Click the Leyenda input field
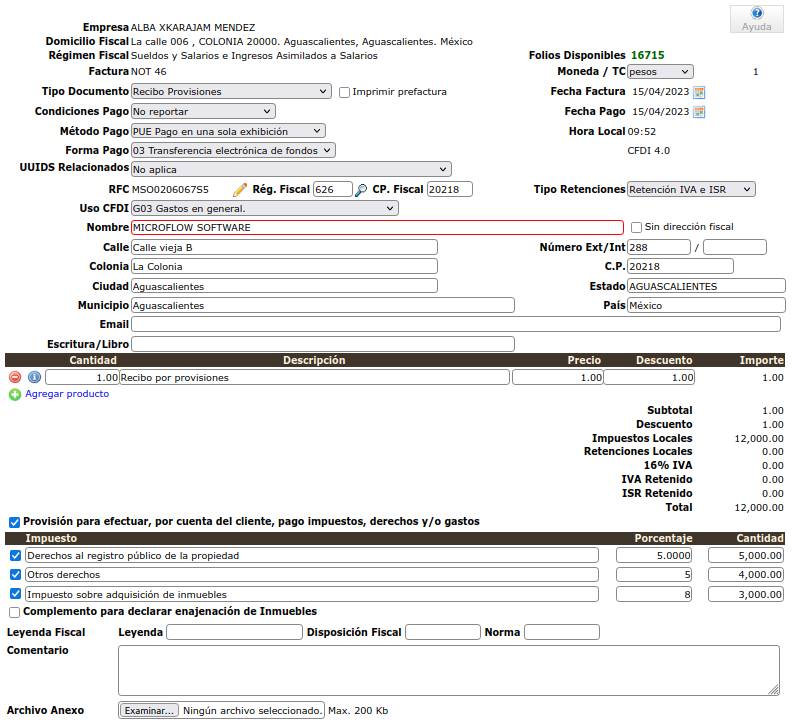Screen dimensions: 798x720 click(x=235, y=632)
